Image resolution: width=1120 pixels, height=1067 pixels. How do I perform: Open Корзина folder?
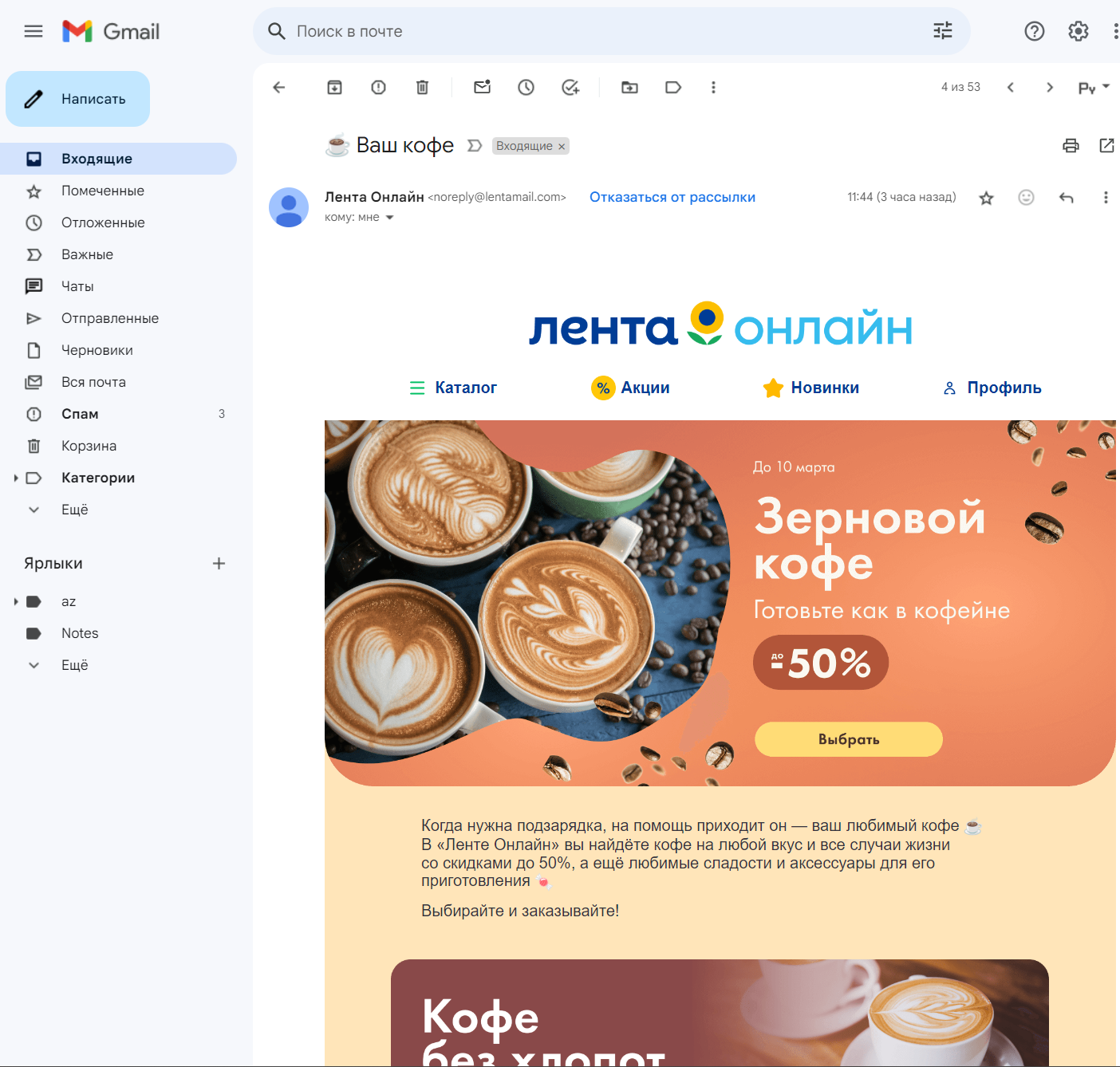click(118, 446)
